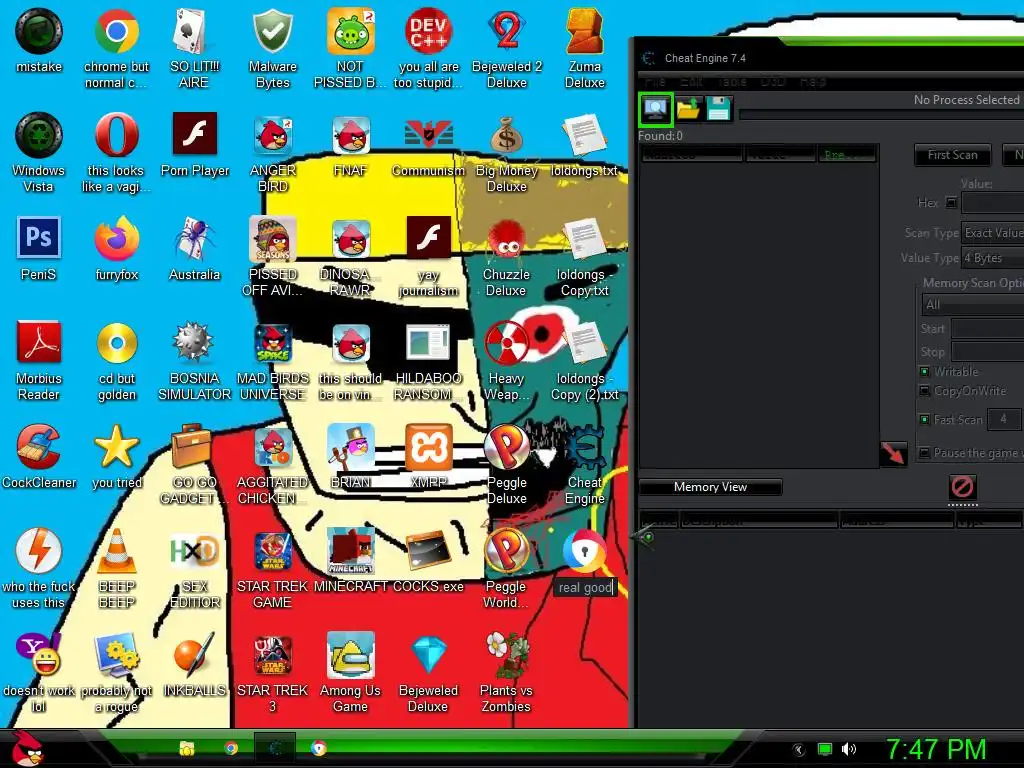Click the floppy disk save icon
Viewport: 1024px width, 768px height.
click(x=718, y=109)
